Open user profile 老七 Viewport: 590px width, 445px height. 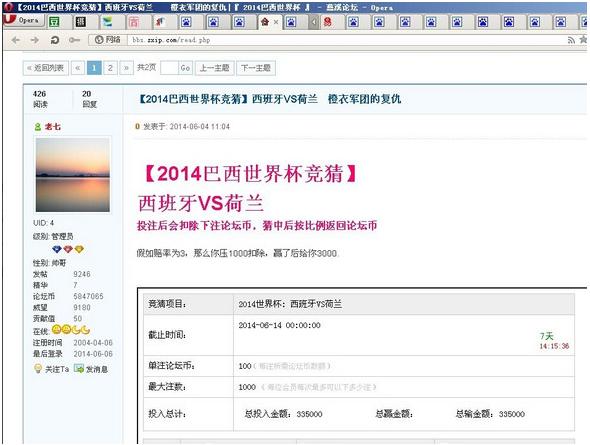(x=53, y=127)
